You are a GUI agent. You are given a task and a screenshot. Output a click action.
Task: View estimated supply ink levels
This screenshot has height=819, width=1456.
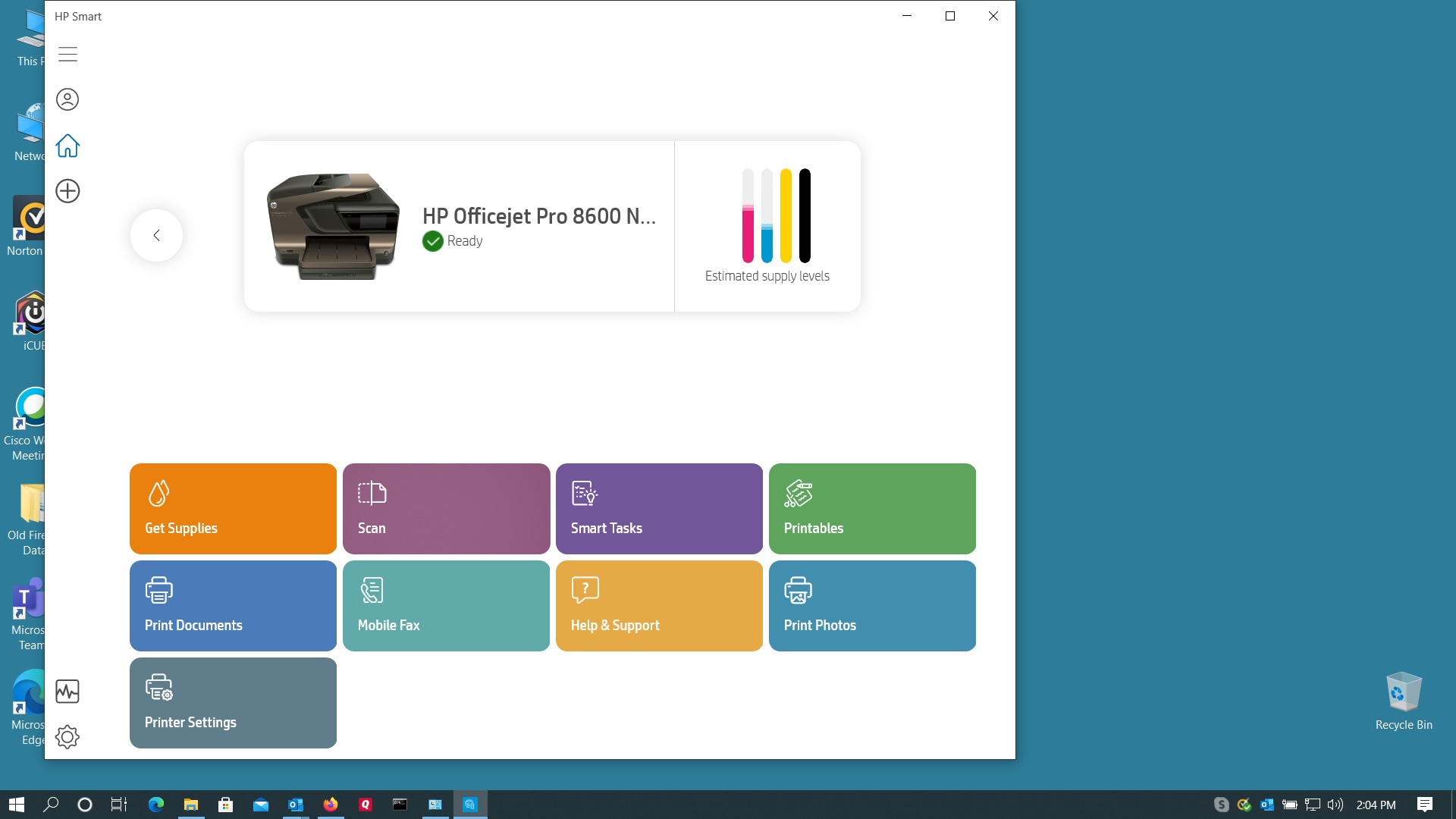coord(767,226)
